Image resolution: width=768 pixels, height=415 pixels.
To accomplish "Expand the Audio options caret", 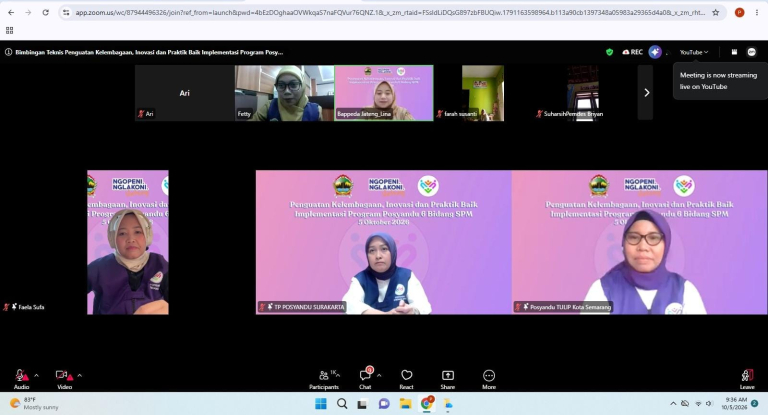I will click(x=36, y=376).
